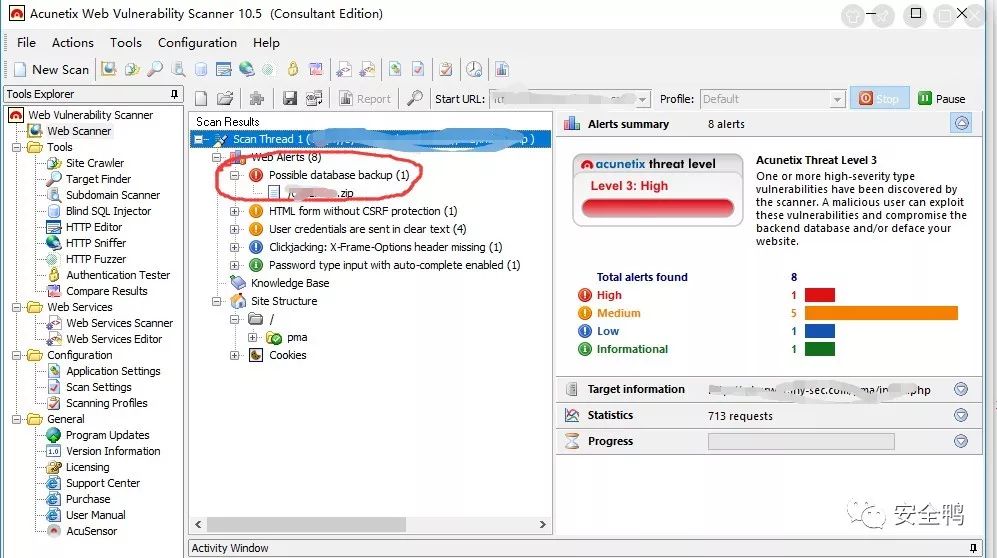This screenshot has width=997, height=558.
Task: Open Web Services Scanner toolbar icon
Action: (x=344, y=69)
